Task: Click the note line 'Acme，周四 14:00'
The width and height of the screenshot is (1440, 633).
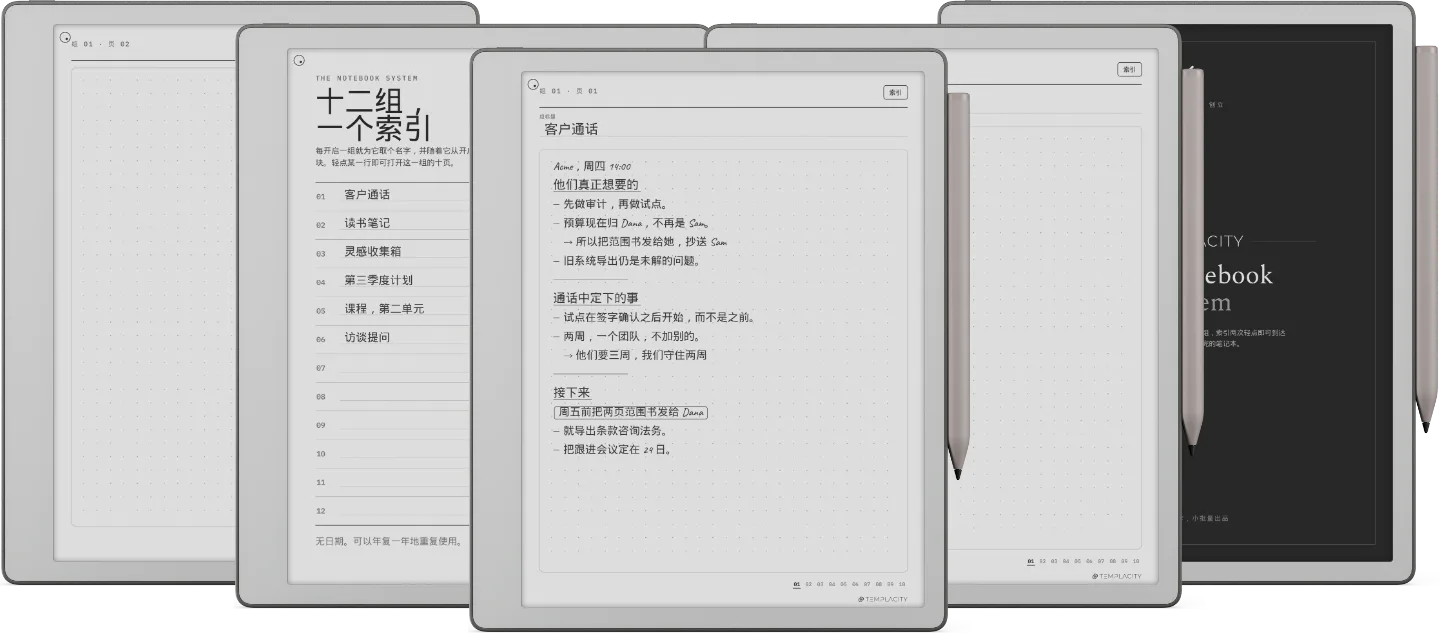Action: [592, 166]
